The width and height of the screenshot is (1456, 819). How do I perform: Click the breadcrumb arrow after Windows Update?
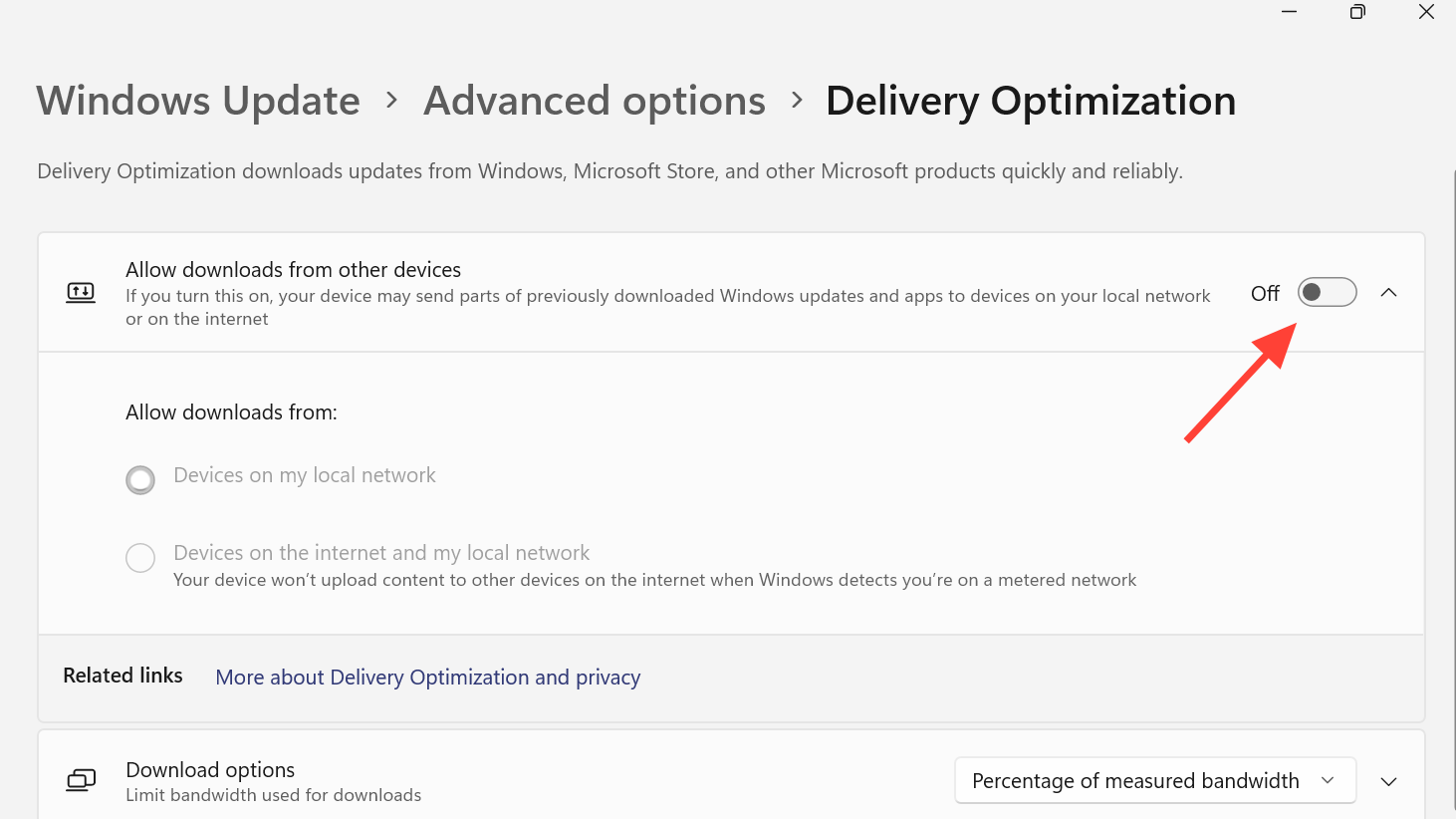[x=391, y=100]
